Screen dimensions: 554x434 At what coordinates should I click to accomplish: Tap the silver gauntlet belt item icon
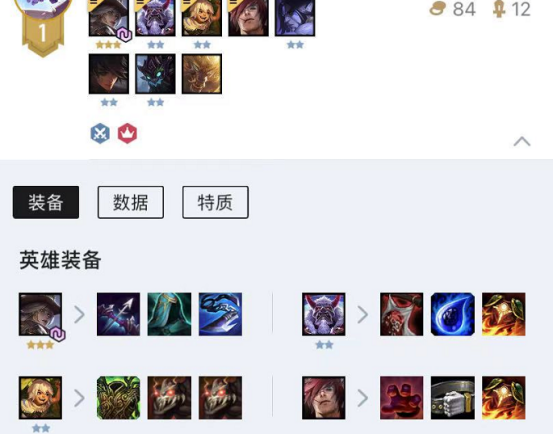(453, 398)
